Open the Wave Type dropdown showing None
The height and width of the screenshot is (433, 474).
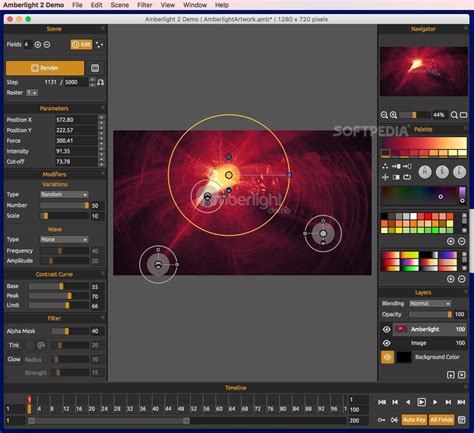click(64, 239)
